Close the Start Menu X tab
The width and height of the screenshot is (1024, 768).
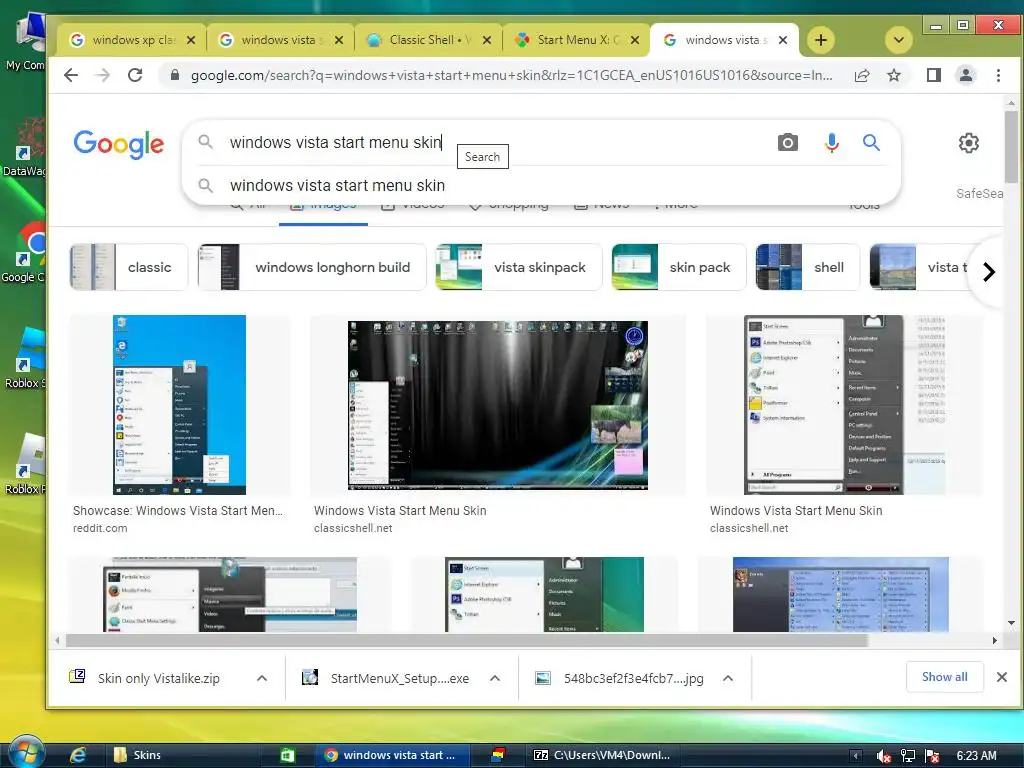click(634, 40)
